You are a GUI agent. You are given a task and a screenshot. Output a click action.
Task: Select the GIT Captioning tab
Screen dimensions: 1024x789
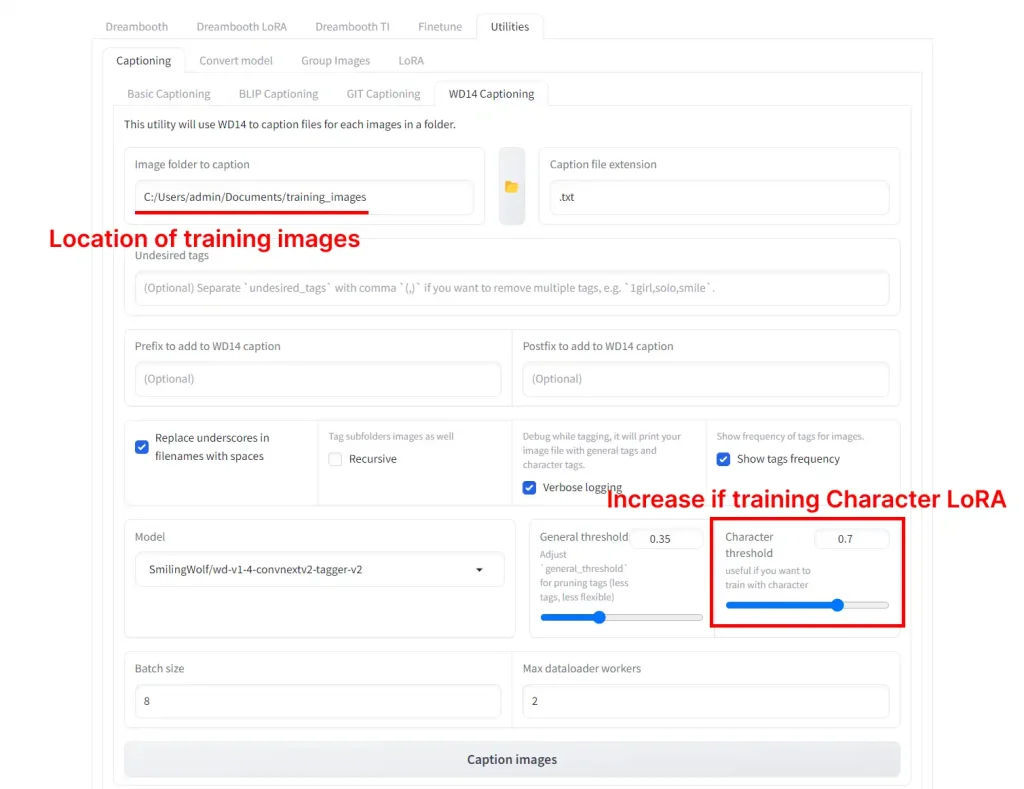pyautogui.click(x=383, y=94)
